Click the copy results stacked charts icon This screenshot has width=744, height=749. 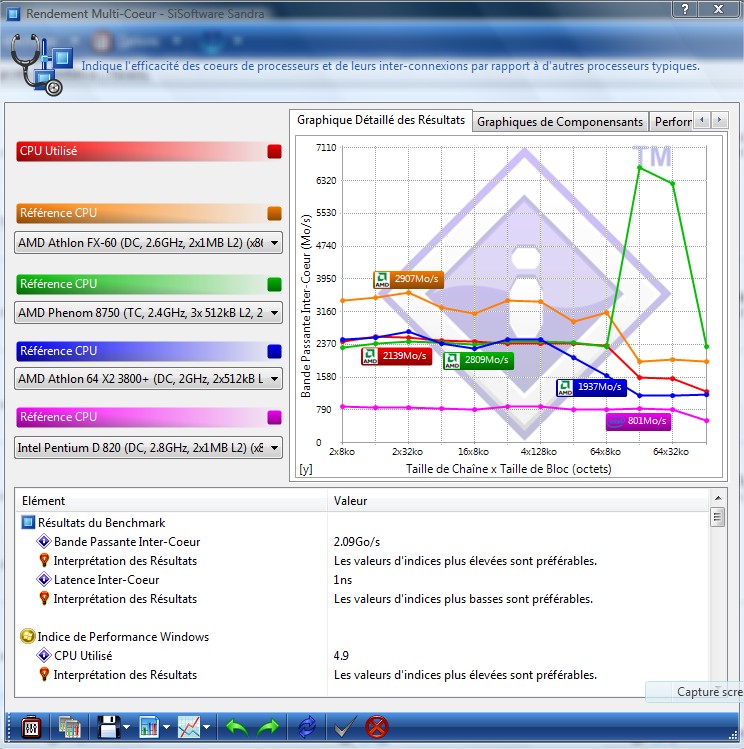pyautogui.click(x=69, y=728)
